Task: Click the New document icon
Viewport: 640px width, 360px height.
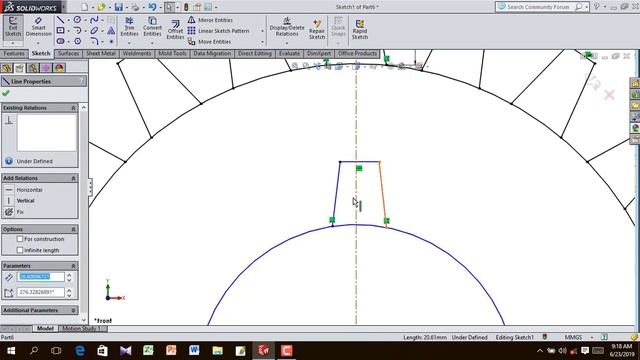Action: point(84,7)
